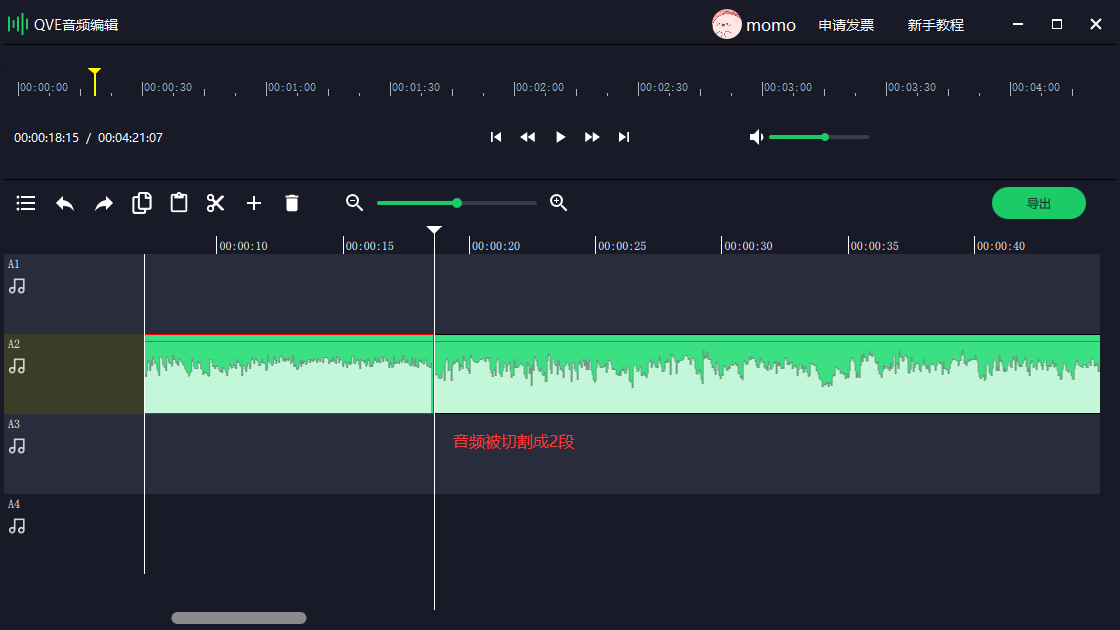This screenshot has height=630, width=1120.
Task: Delete the selected clip with trash icon
Action: coord(292,203)
